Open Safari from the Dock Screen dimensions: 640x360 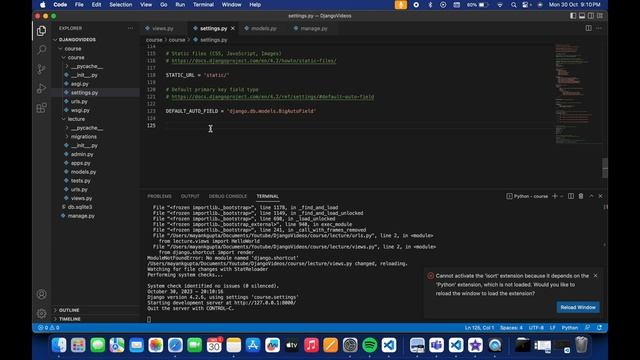(175, 345)
